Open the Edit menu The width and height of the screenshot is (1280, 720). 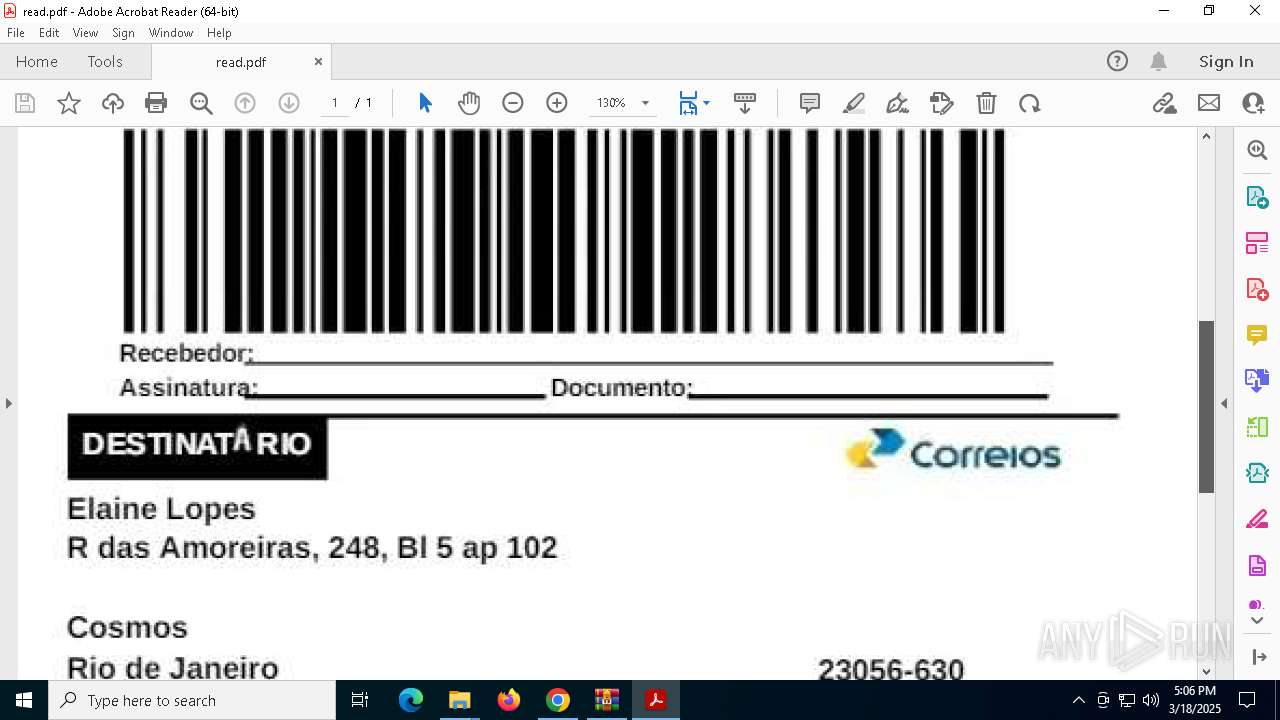tap(49, 33)
